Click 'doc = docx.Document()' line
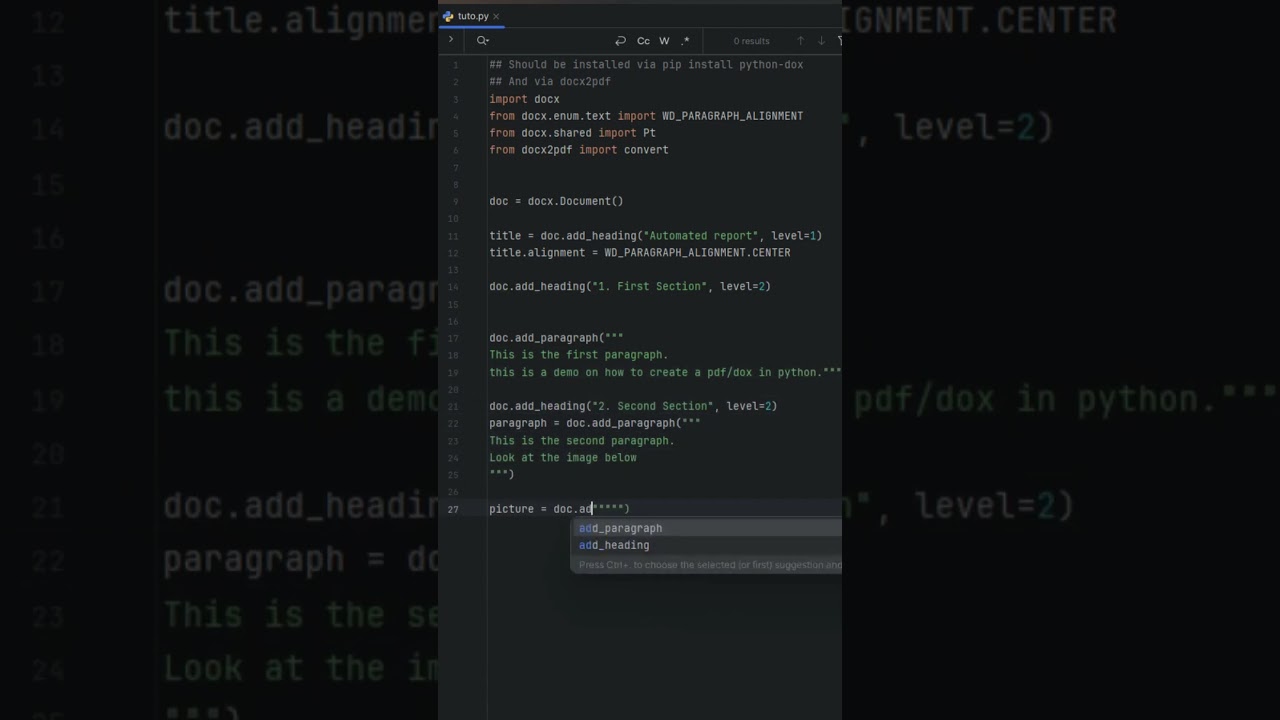1280x720 pixels. tap(556, 201)
